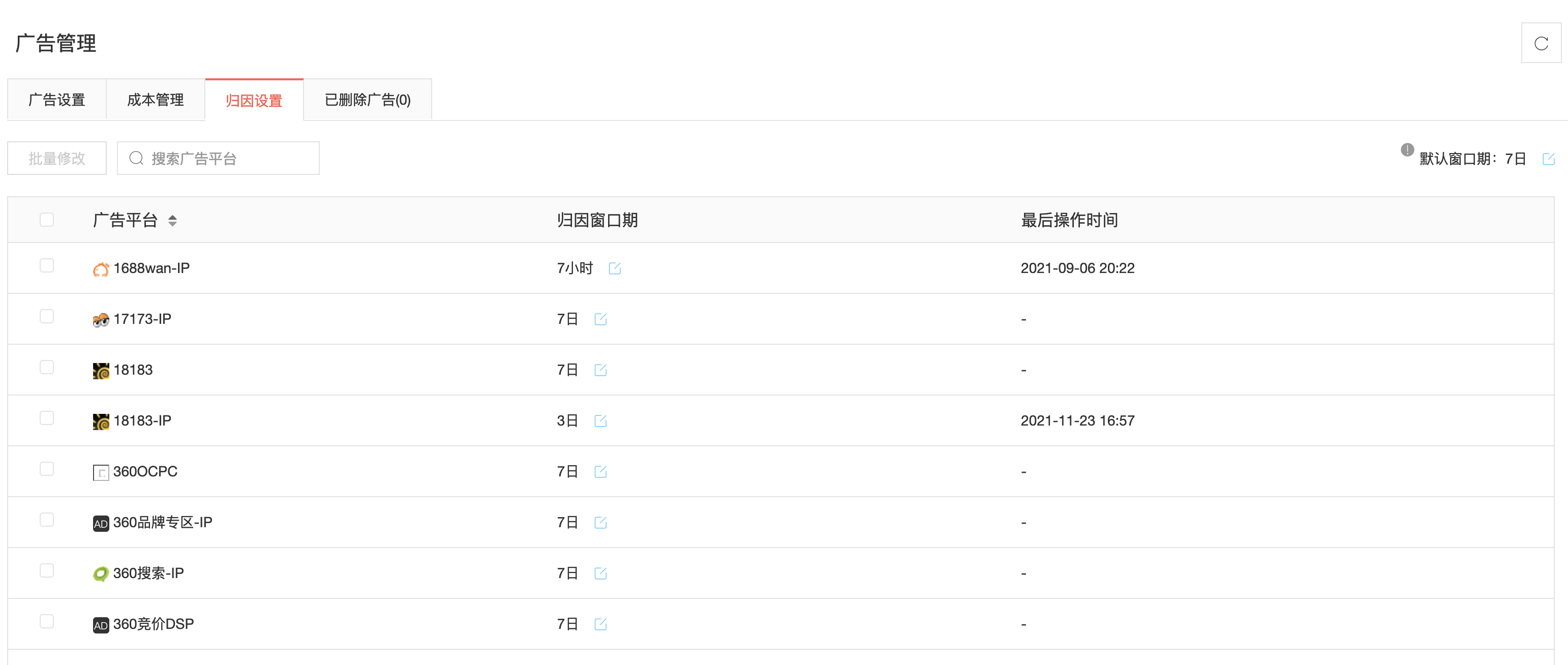Image resolution: width=1568 pixels, height=665 pixels.
Task: Edit attribution window for 360搜索-IP
Action: [600, 573]
